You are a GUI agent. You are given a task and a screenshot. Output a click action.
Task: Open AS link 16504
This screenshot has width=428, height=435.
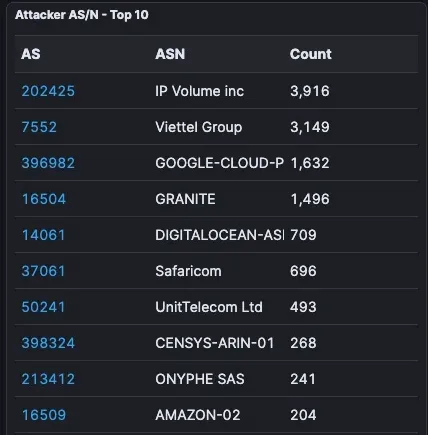[44, 199]
